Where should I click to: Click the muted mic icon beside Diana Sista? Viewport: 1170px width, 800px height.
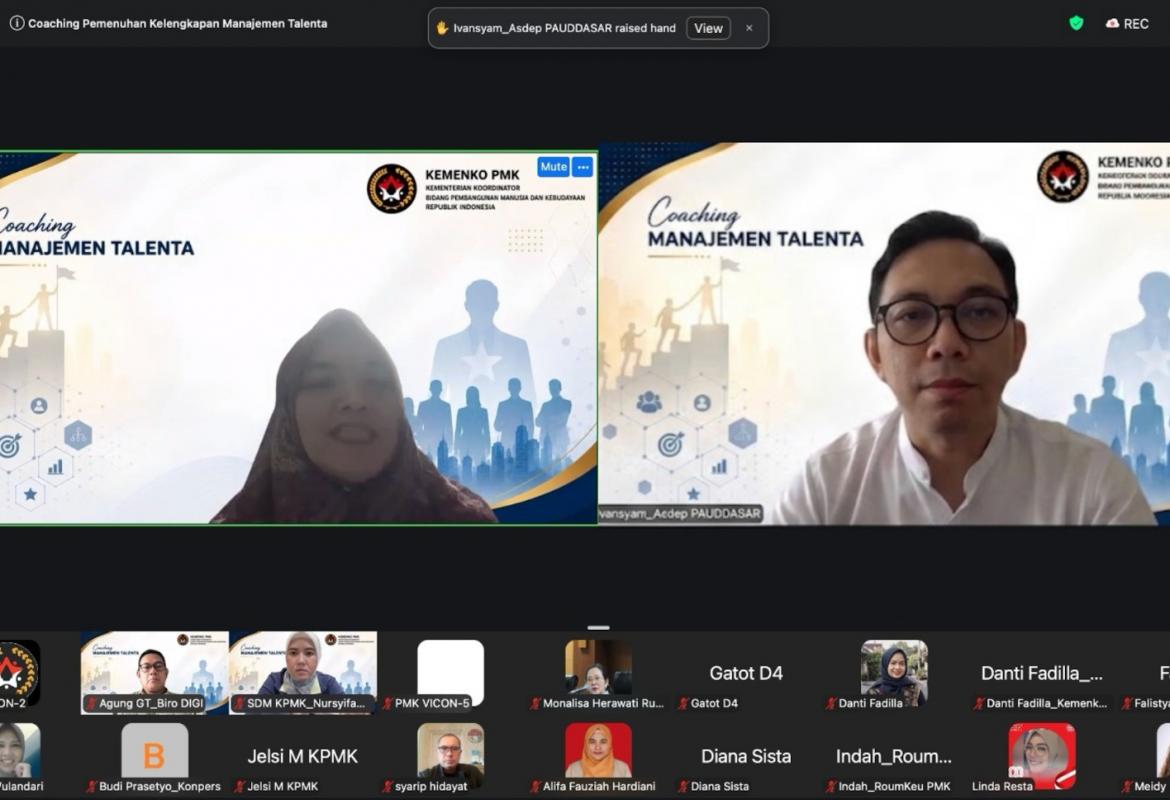683,786
